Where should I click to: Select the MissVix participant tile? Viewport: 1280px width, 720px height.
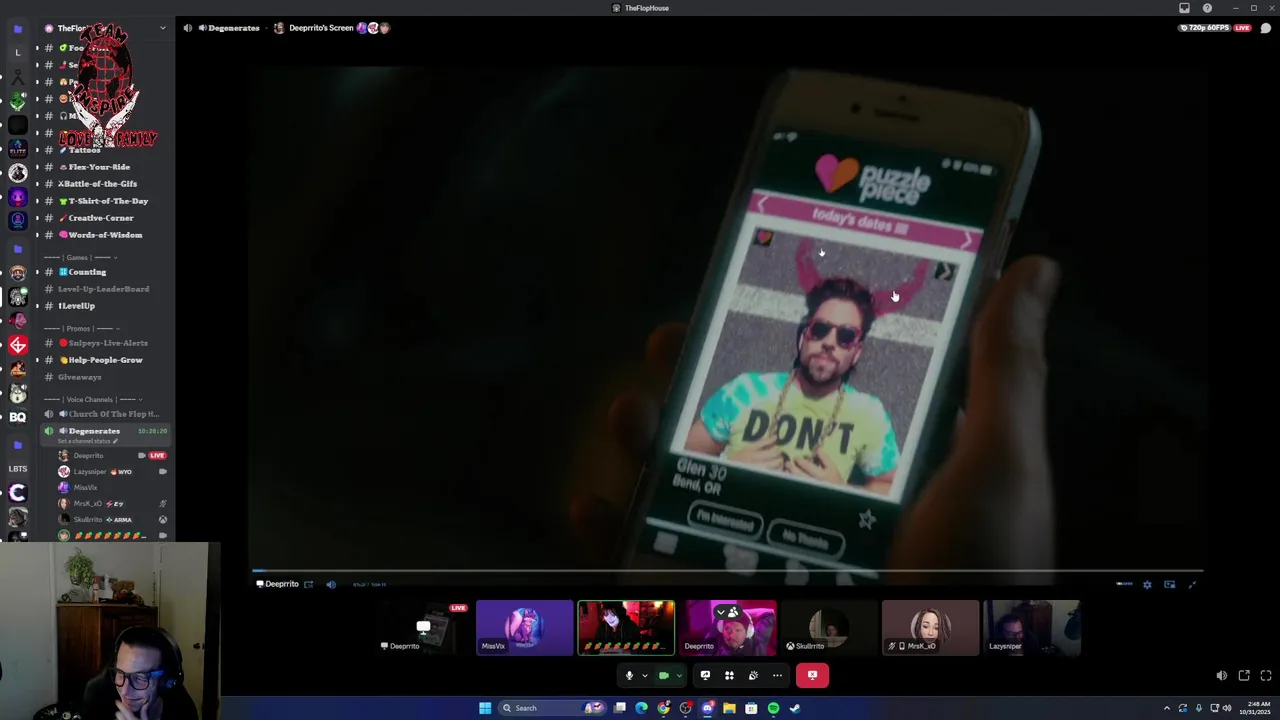pos(525,628)
